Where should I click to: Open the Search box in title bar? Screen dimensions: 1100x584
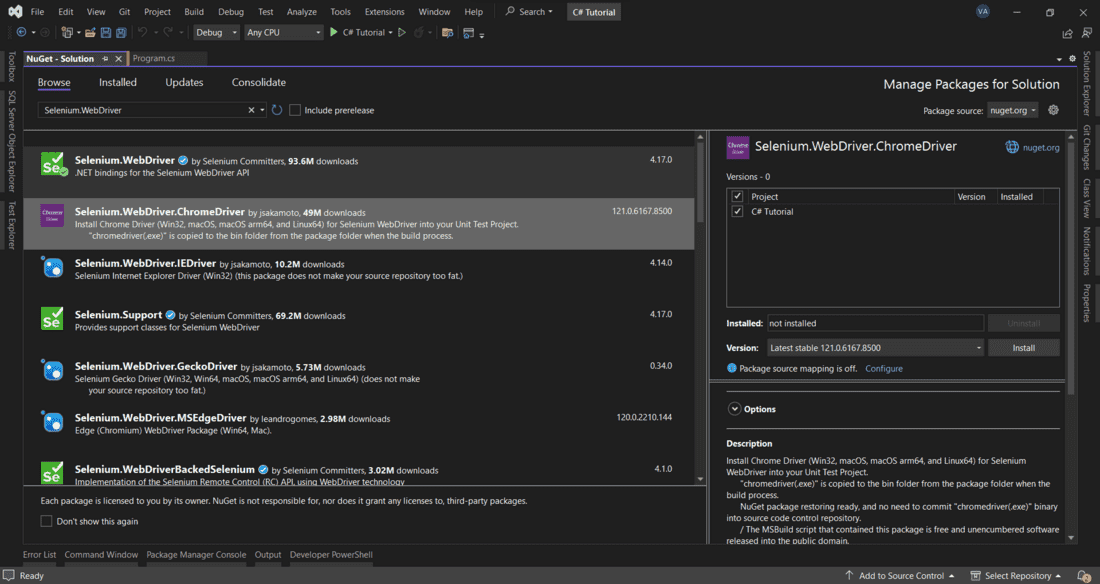(x=530, y=12)
